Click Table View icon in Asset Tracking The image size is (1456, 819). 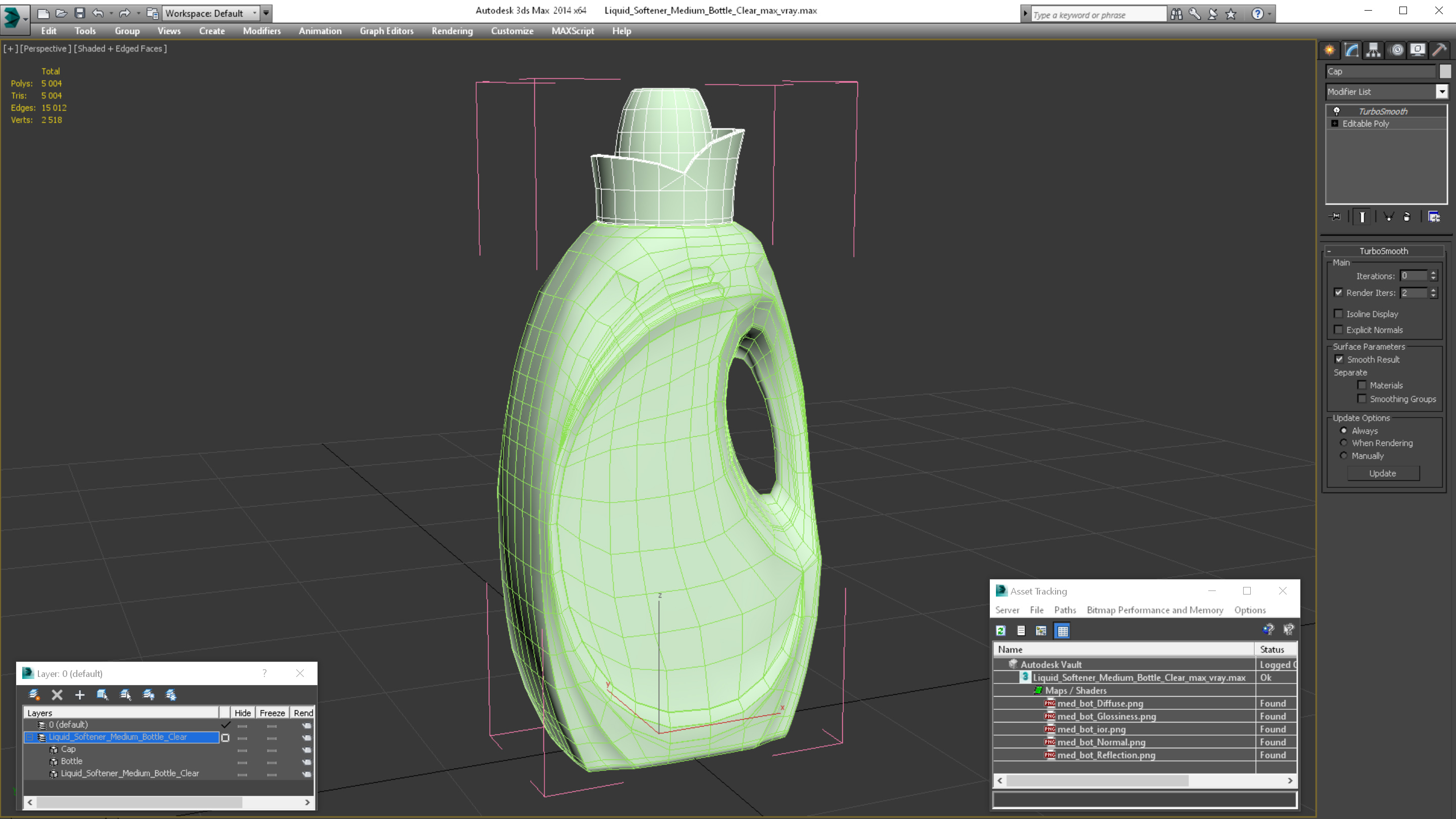tap(1063, 631)
